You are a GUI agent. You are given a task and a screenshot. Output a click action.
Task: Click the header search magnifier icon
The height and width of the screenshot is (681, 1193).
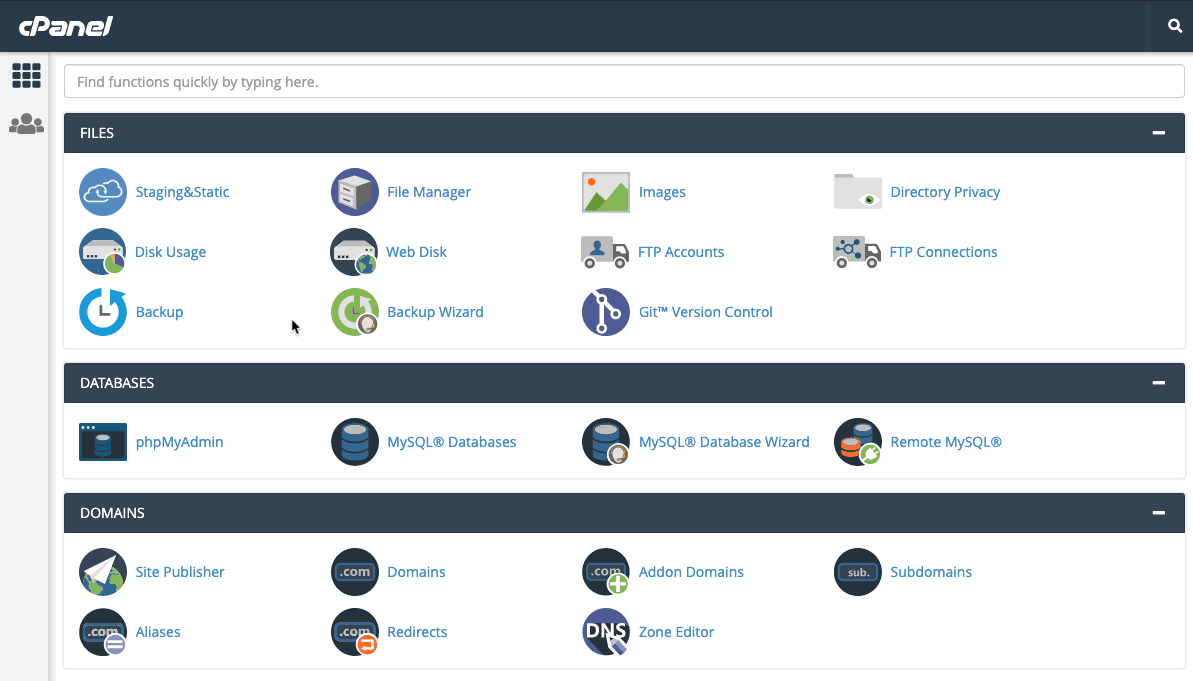[x=1175, y=26]
